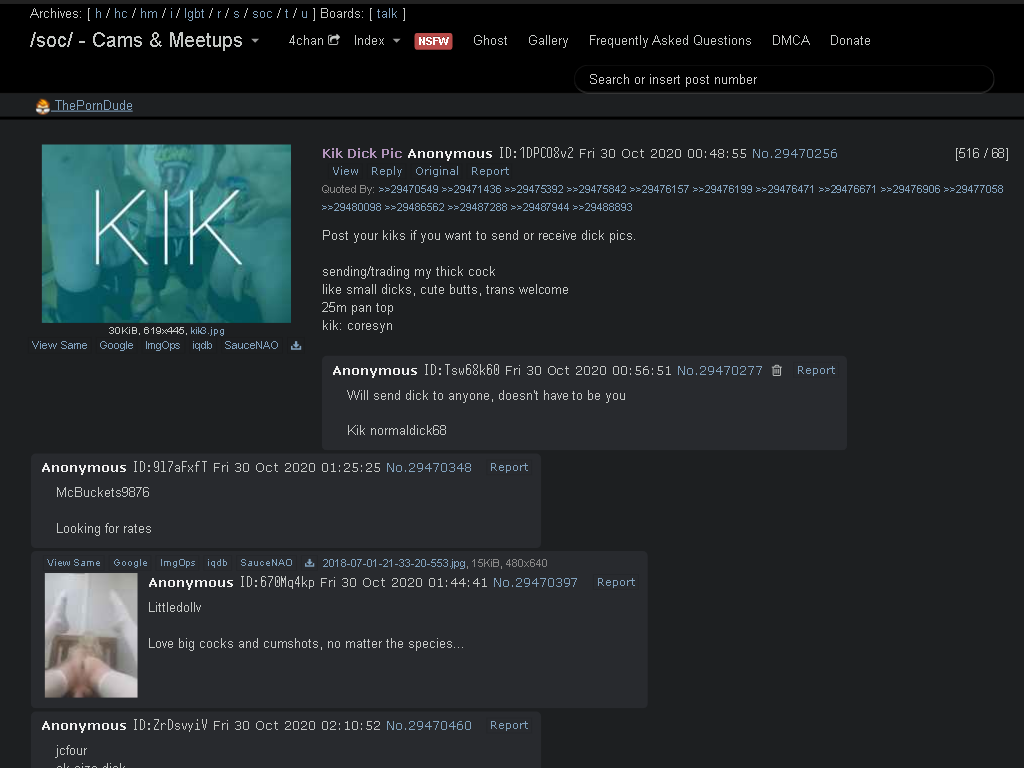Open the 'hc' archive link
Image resolution: width=1024 pixels, height=768 pixels.
click(x=121, y=13)
